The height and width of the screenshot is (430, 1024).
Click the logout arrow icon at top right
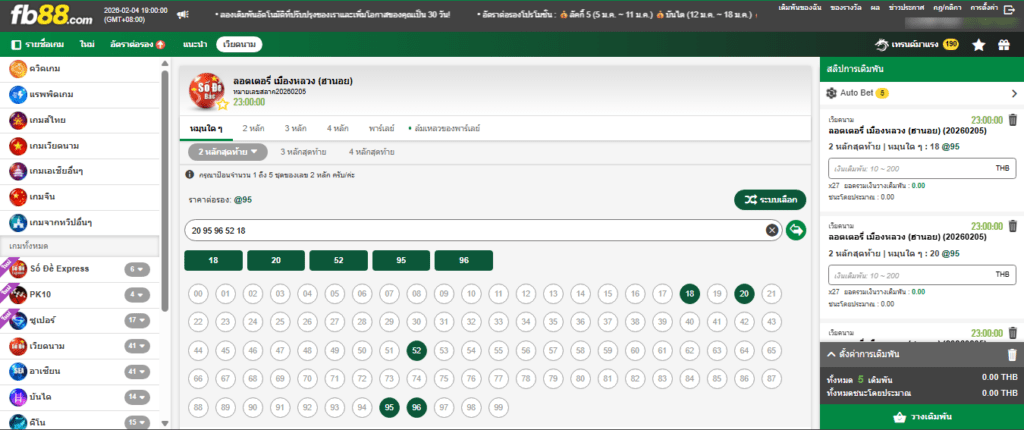1008,8
